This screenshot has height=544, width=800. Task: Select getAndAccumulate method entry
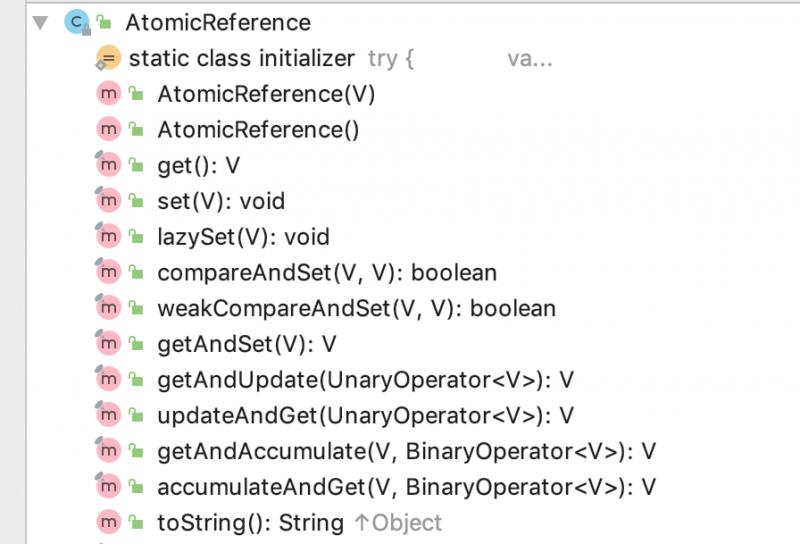406,451
